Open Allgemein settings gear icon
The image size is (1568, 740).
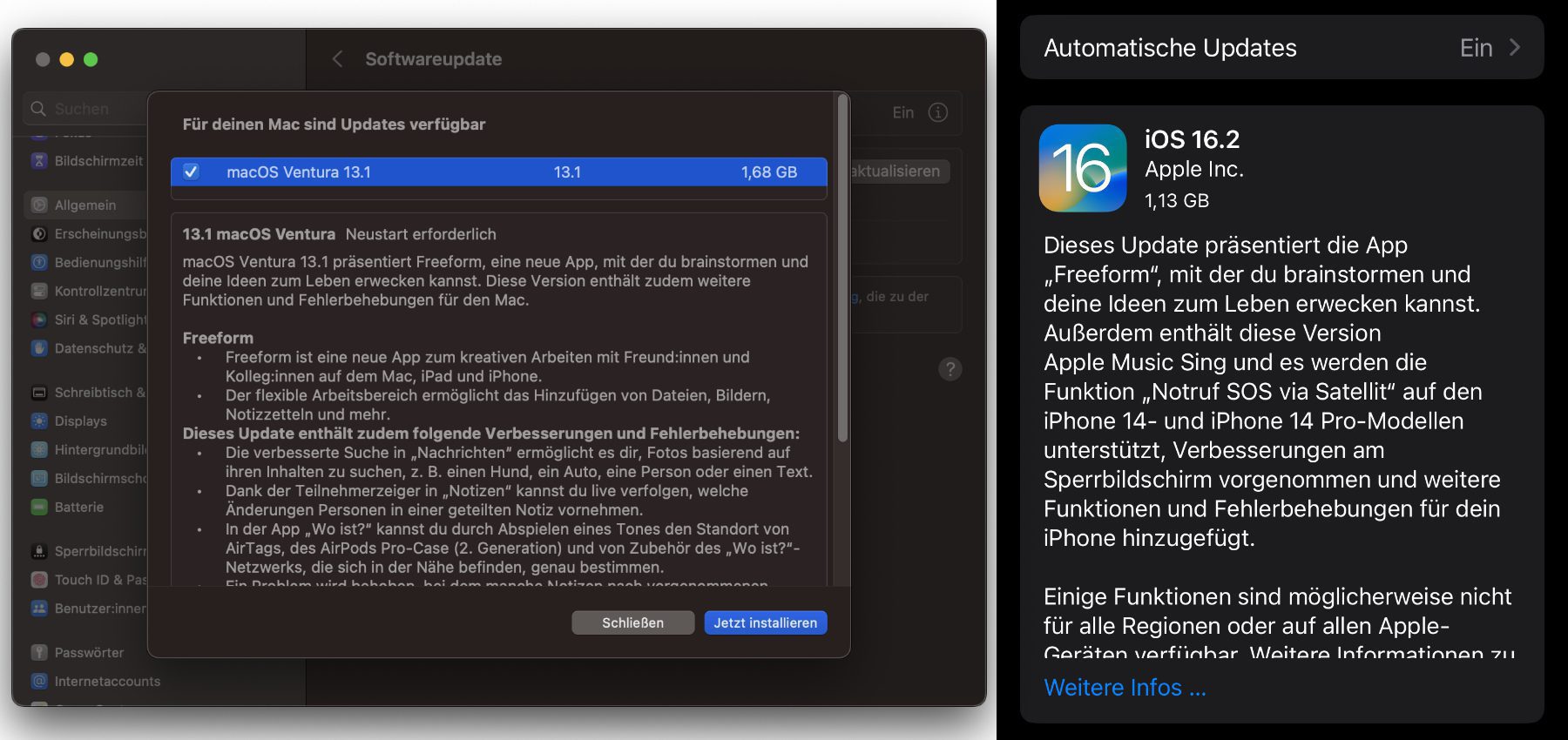[x=39, y=205]
